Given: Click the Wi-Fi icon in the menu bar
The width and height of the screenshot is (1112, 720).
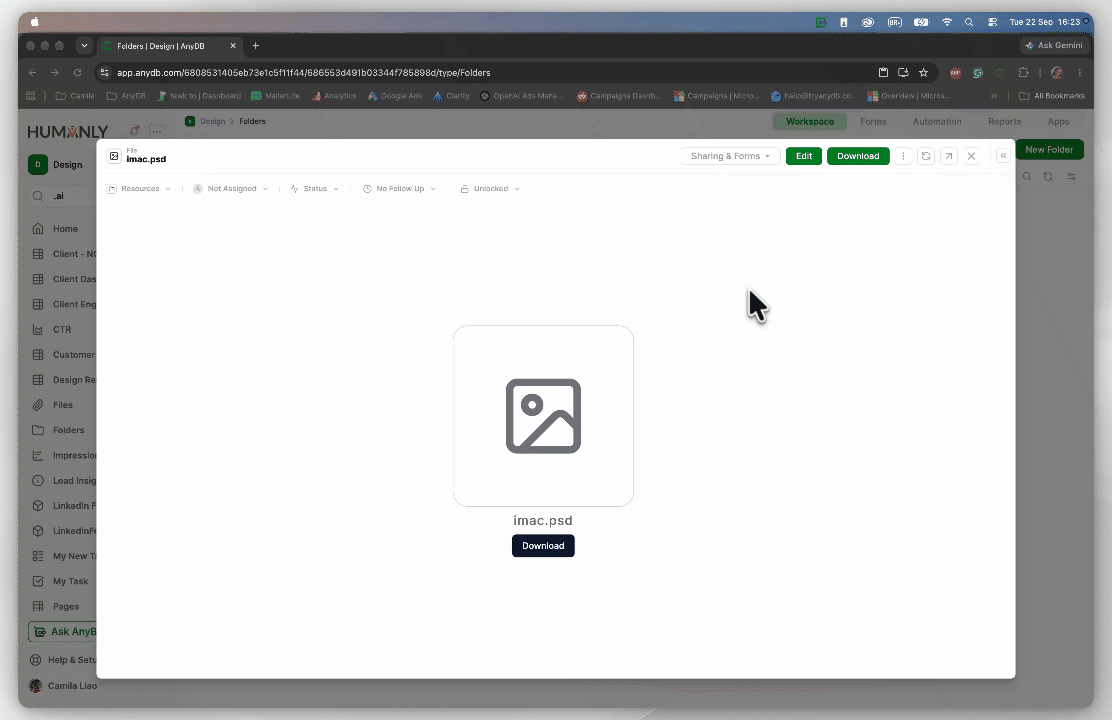Looking at the screenshot, I should click(947, 22).
